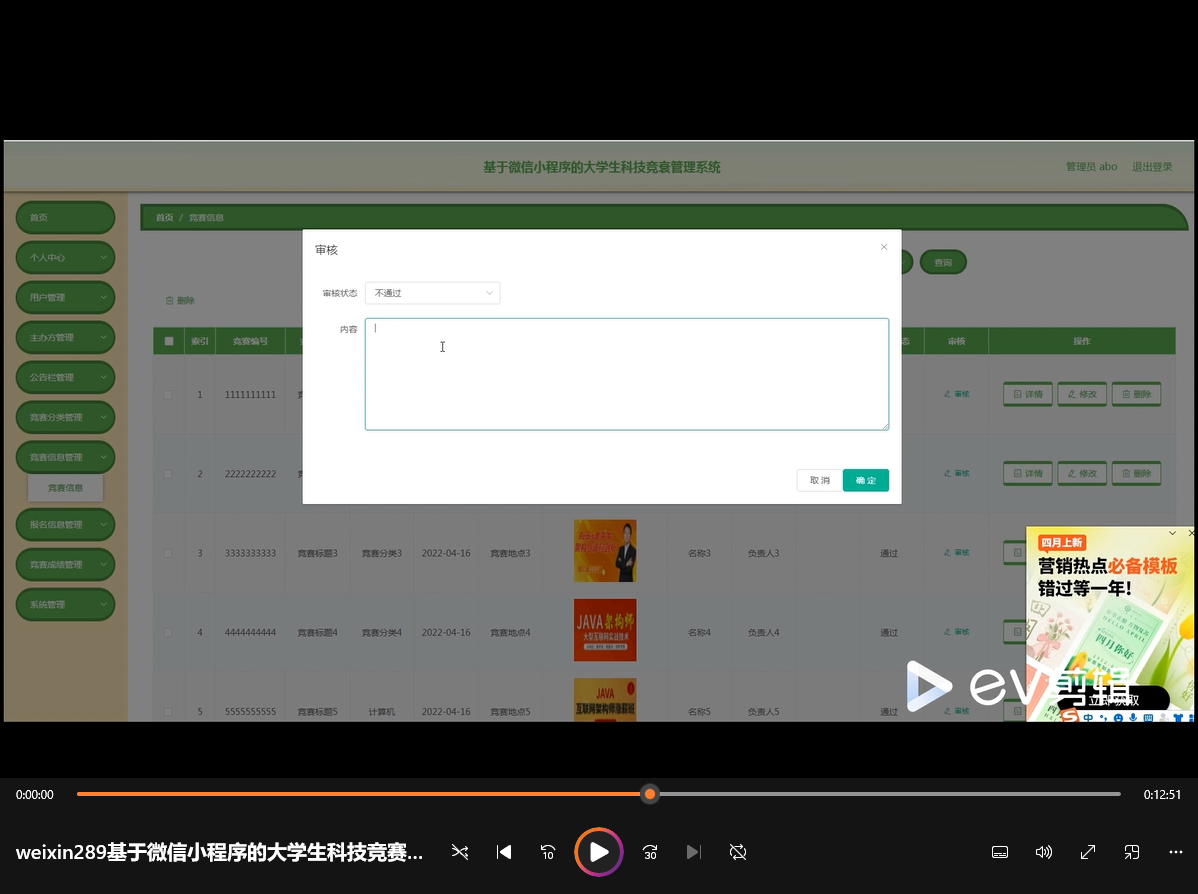Click 删除 button in row 1
This screenshot has width=1198, height=894.
(1136, 394)
